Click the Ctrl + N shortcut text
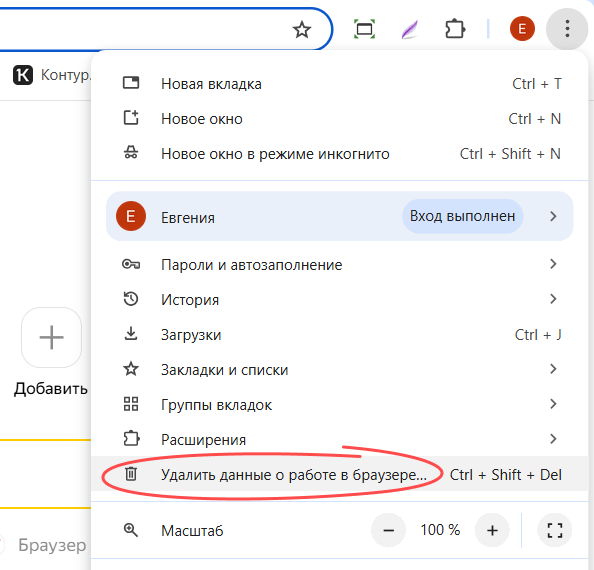The width and height of the screenshot is (594, 570). tap(535, 119)
